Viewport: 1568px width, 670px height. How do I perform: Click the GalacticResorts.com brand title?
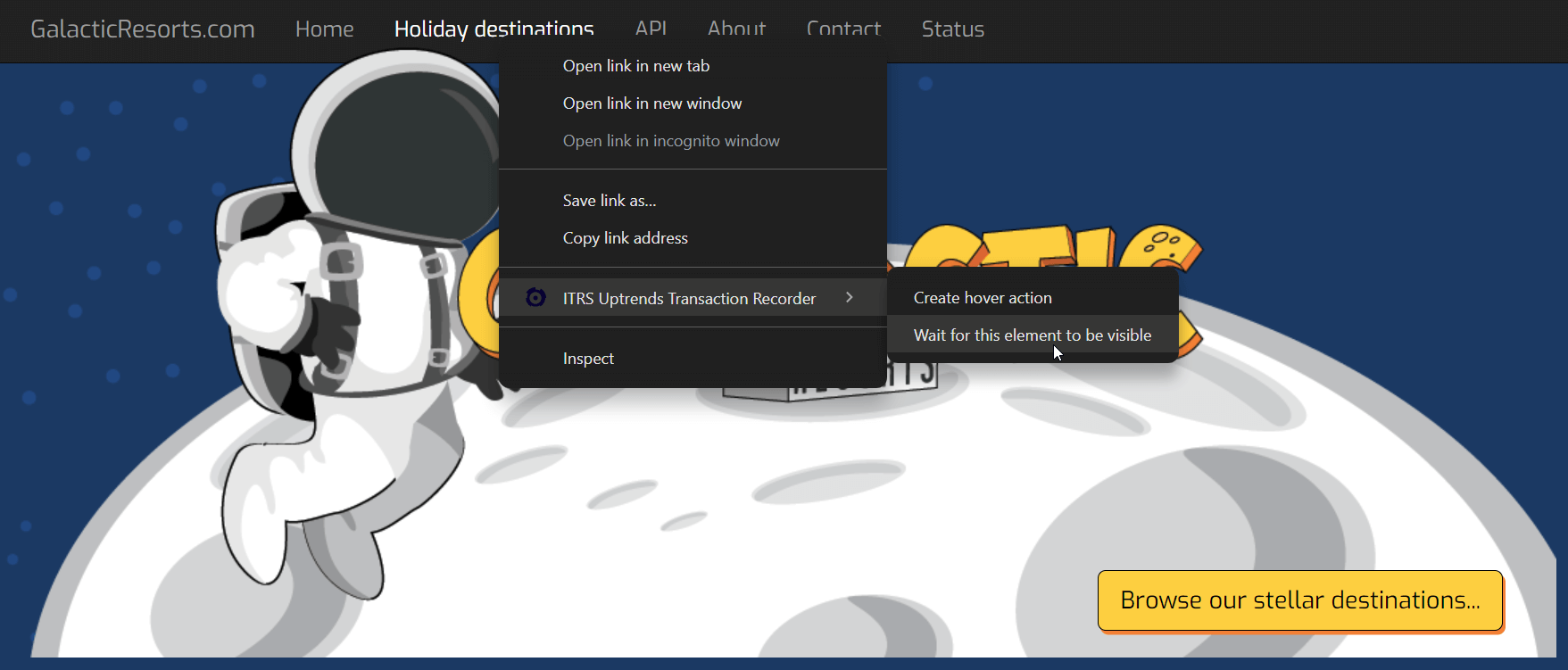(143, 29)
